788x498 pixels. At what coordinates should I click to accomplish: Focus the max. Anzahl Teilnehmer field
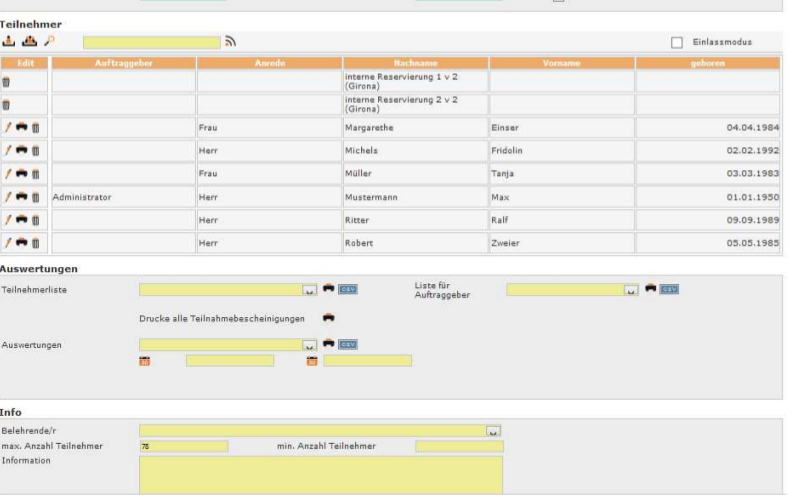(184, 446)
